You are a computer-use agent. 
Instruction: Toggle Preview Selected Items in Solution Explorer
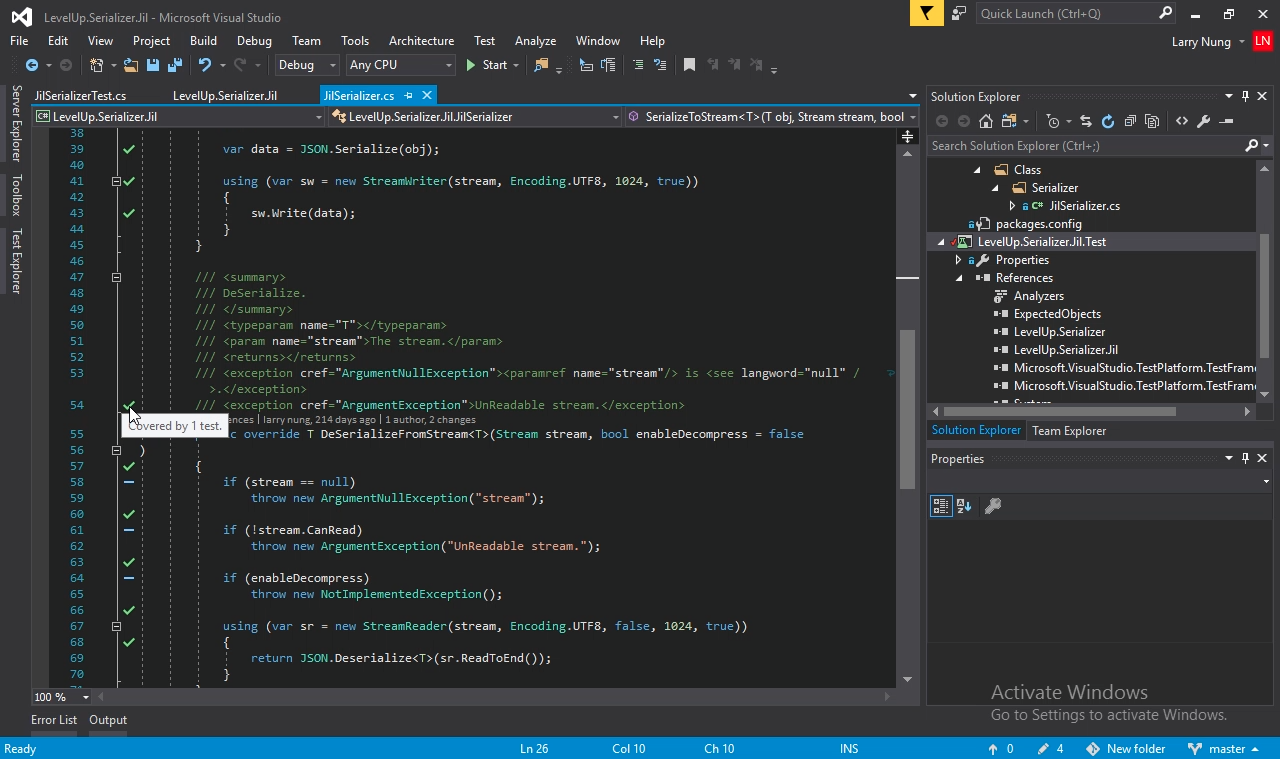click(x=1226, y=121)
